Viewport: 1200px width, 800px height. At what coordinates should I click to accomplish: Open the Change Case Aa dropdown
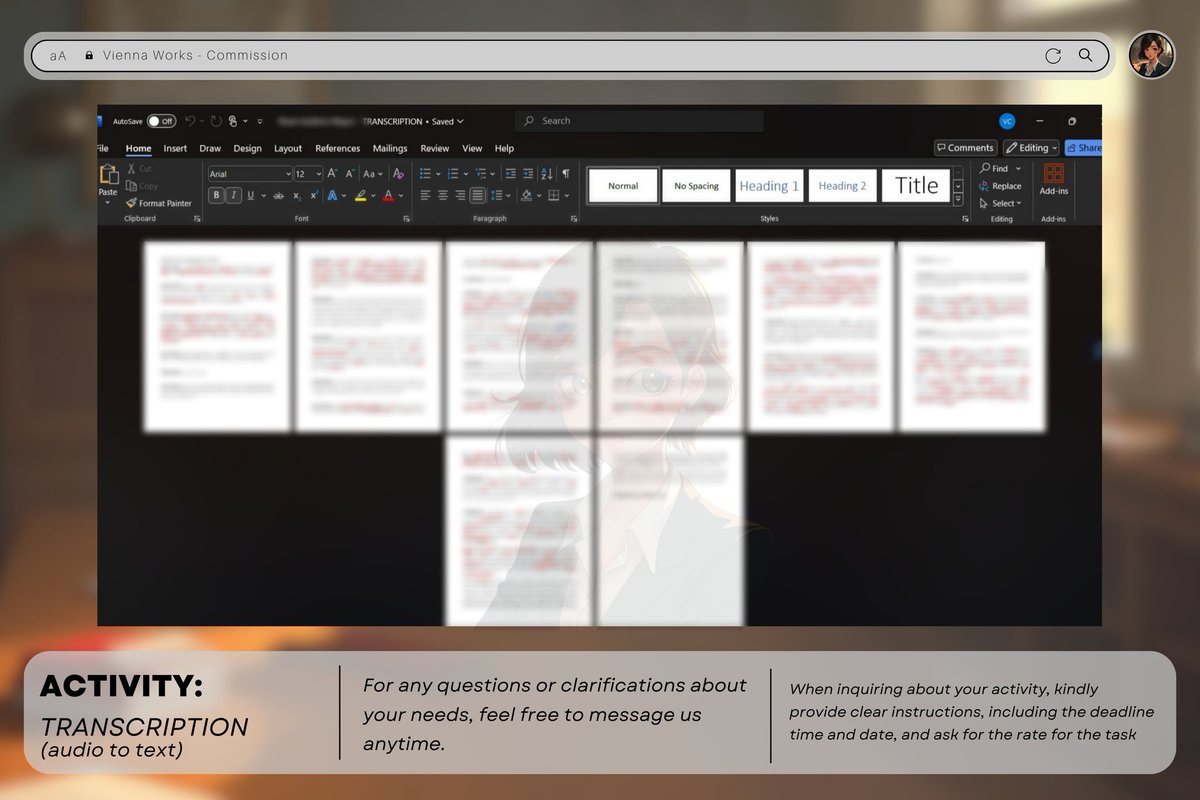(x=374, y=174)
